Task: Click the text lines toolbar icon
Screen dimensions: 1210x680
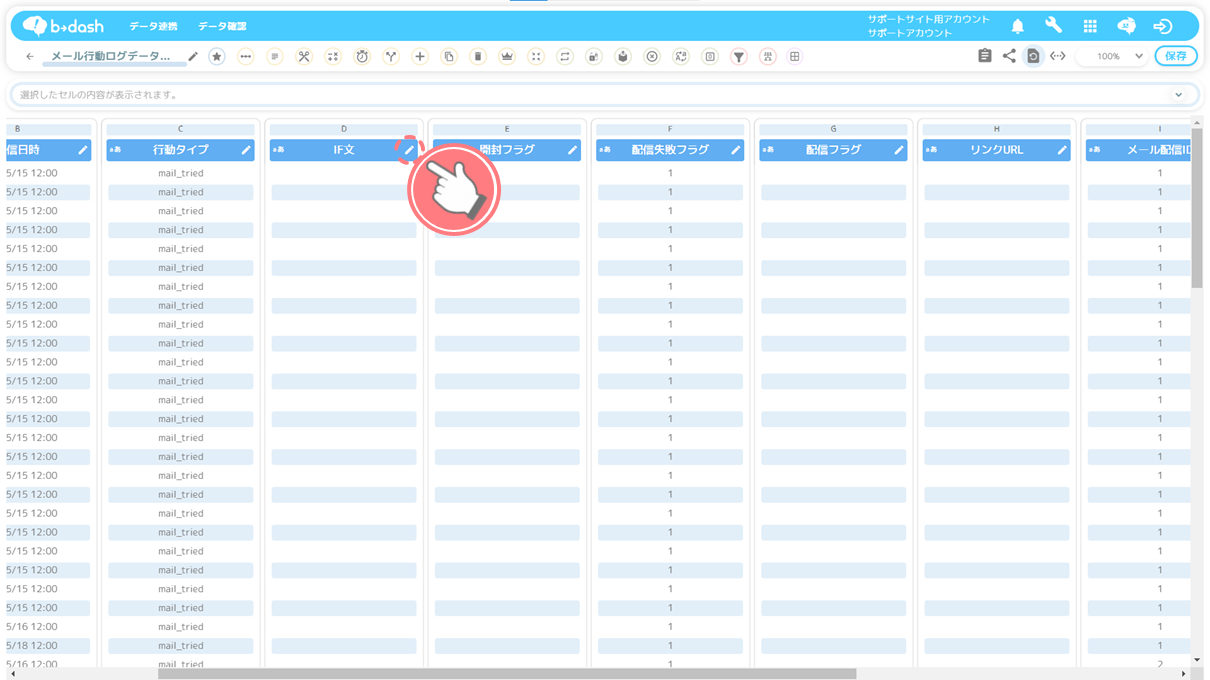Action: 275,57
